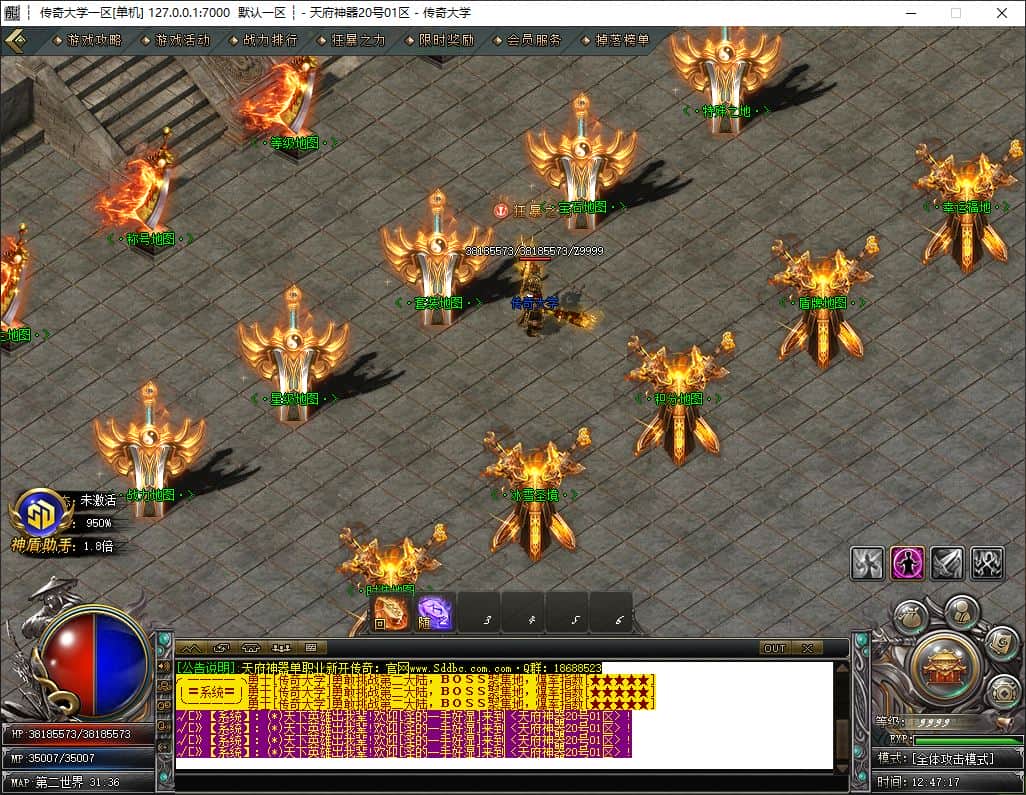1026x795 pixels.
Task: Activate the crossed swords skill icon
Action: [x=947, y=563]
